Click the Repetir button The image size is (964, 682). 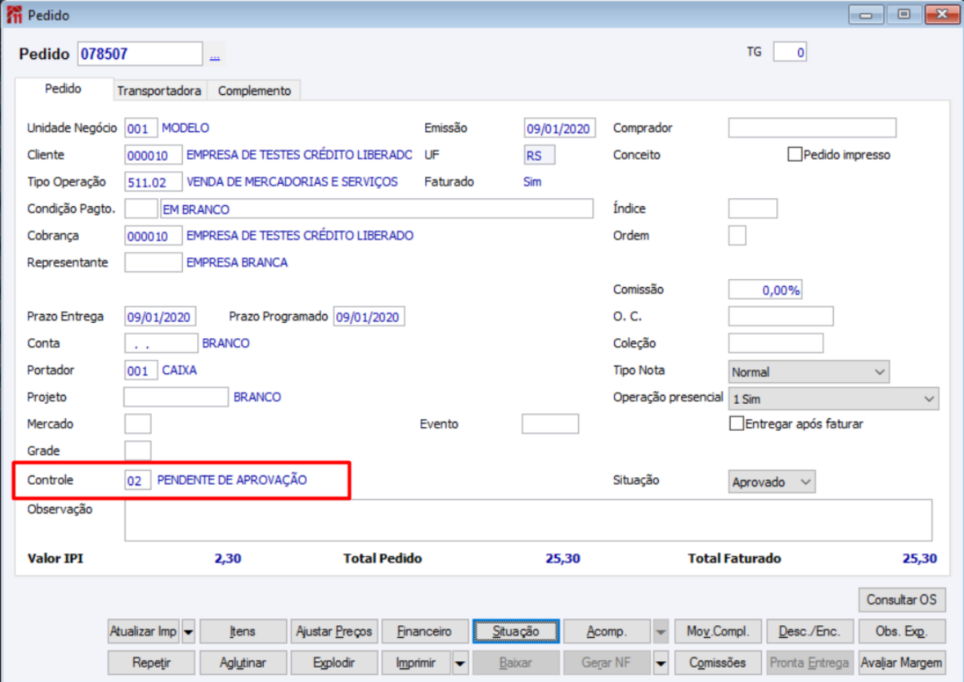pos(151,664)
